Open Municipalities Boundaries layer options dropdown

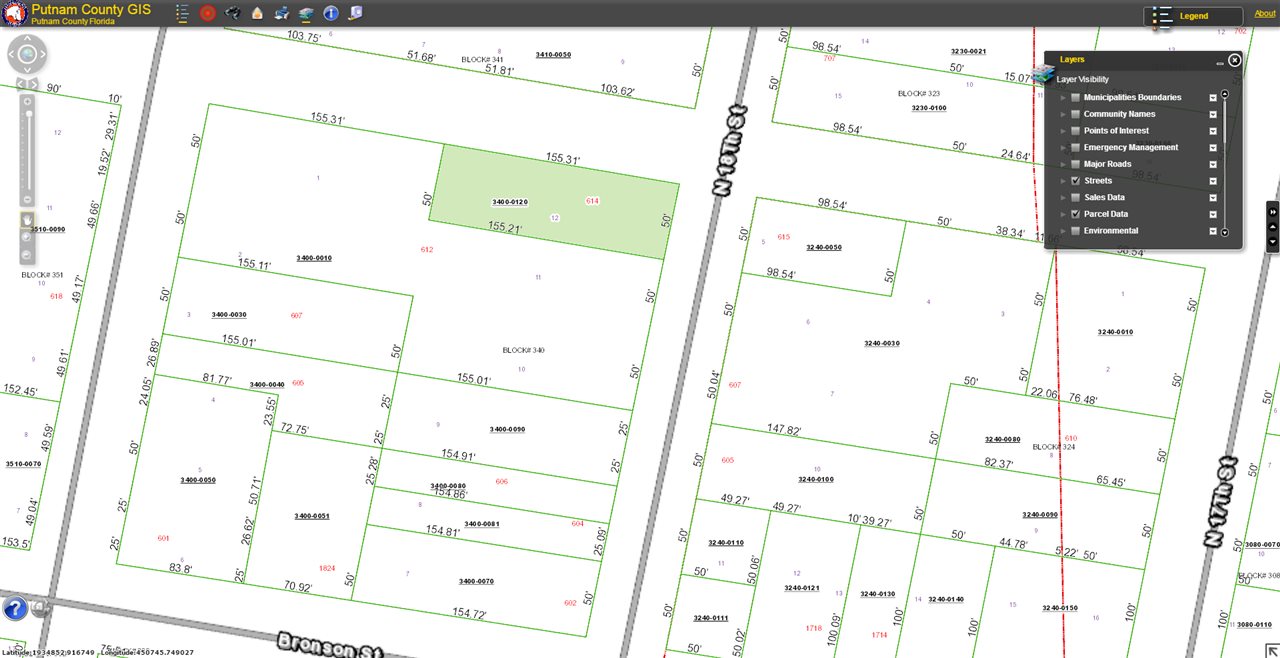point(1213,98)
